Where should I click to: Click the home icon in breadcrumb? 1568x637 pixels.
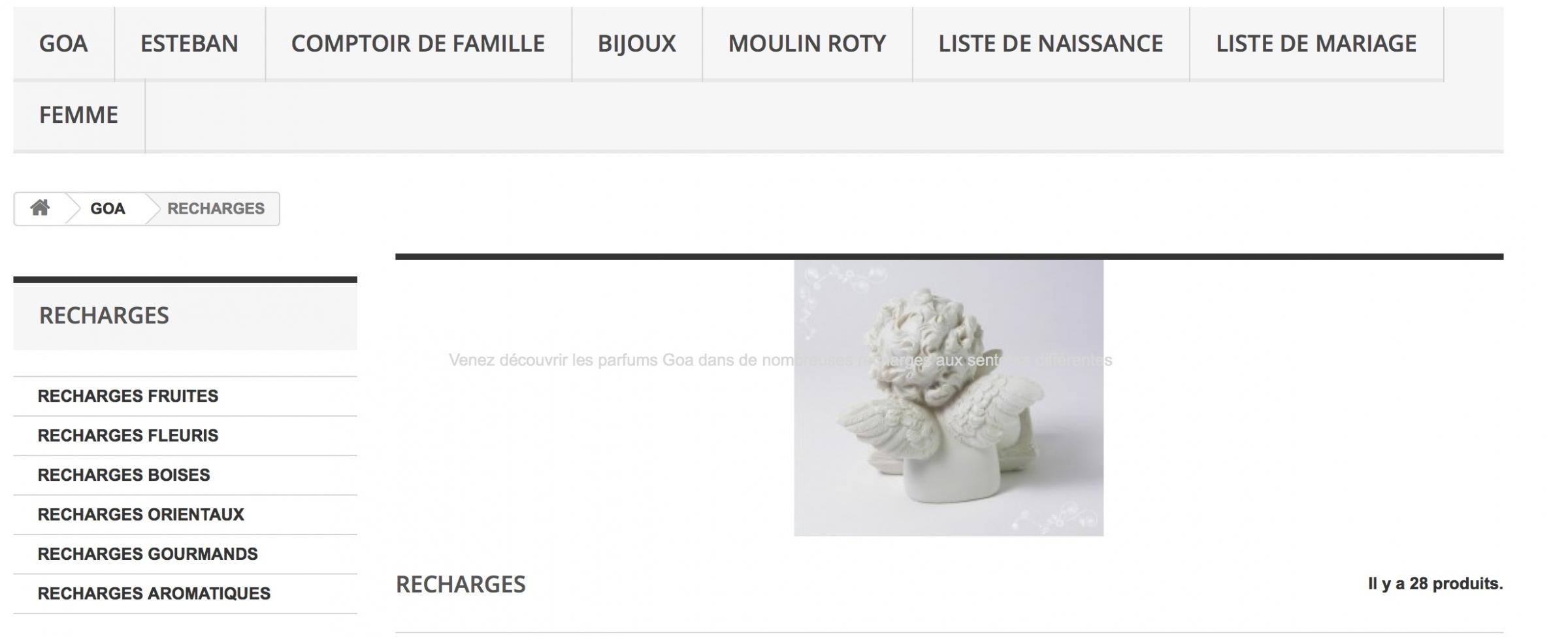[40, 208]
